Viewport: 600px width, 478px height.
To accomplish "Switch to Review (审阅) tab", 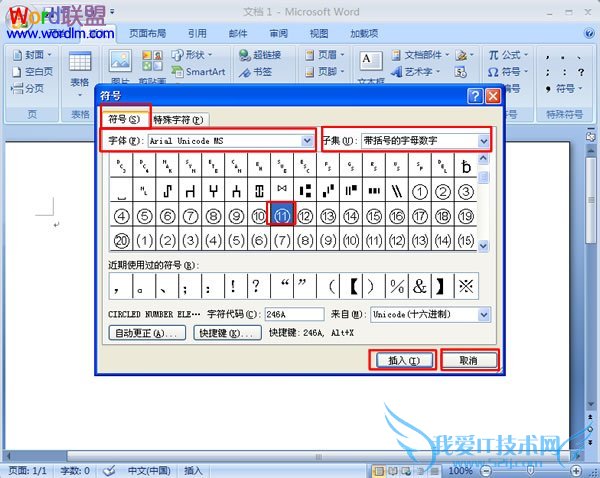I will tap(279, 33).
